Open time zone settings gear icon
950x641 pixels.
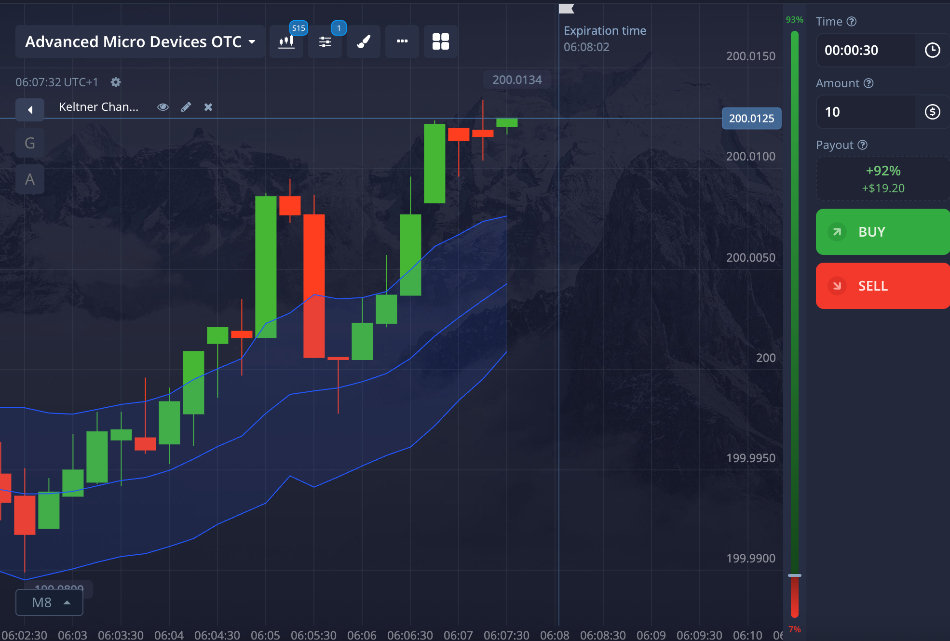click(116, 82)
